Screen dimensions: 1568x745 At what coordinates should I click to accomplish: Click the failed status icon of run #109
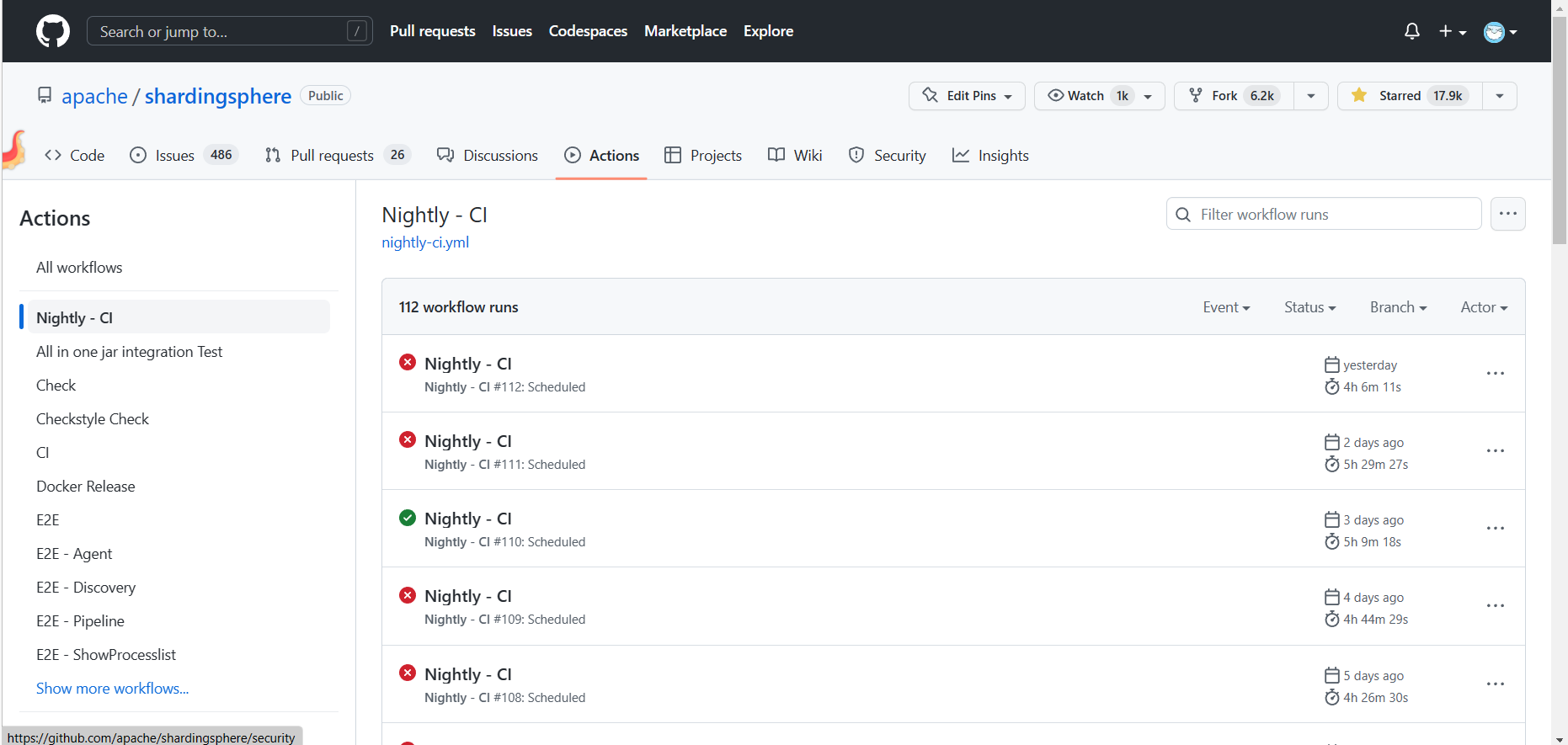(408, 594)
